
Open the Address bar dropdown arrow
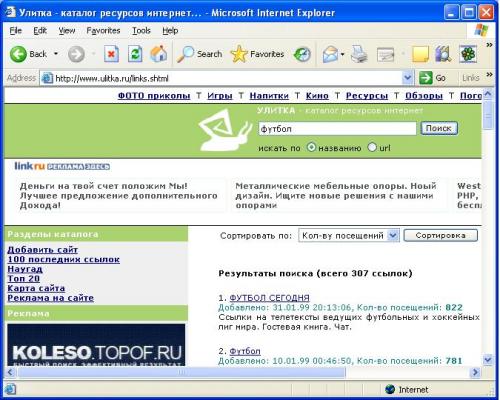pyautogui.click(x=407, y=78)
